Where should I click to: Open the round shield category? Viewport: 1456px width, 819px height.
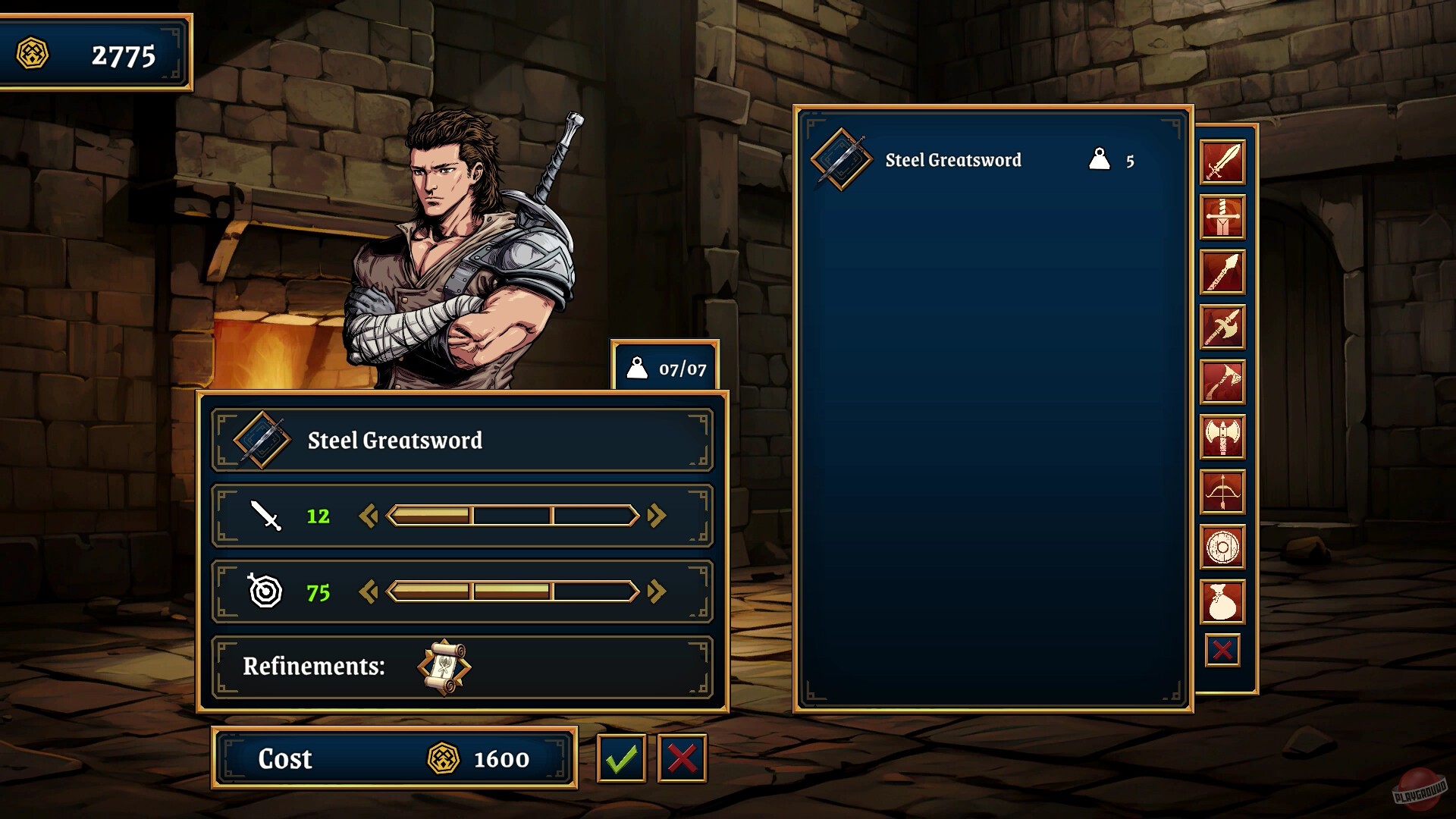click(1222, 547)
